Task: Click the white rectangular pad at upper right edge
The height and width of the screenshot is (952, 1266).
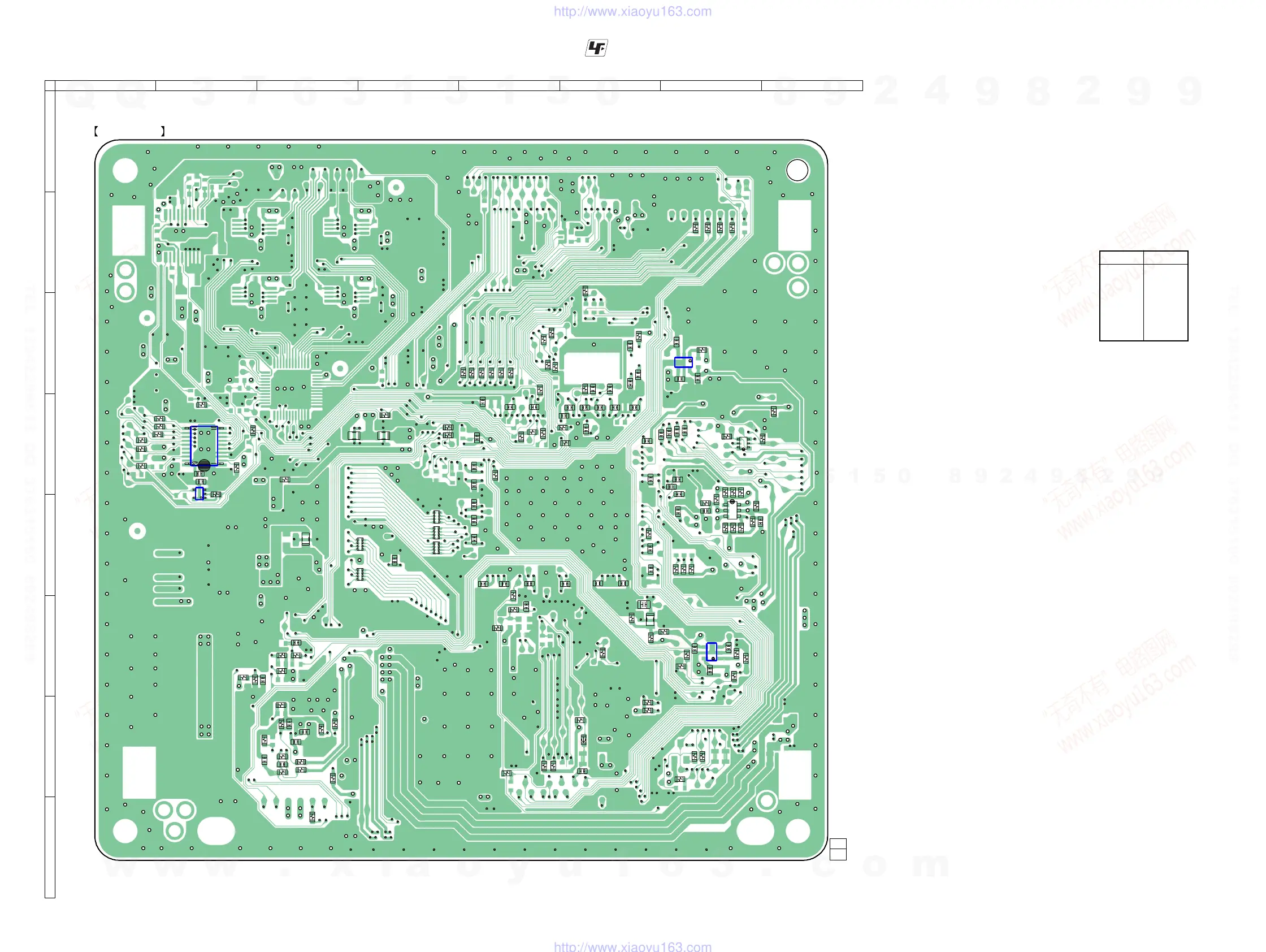Action: 795,224
